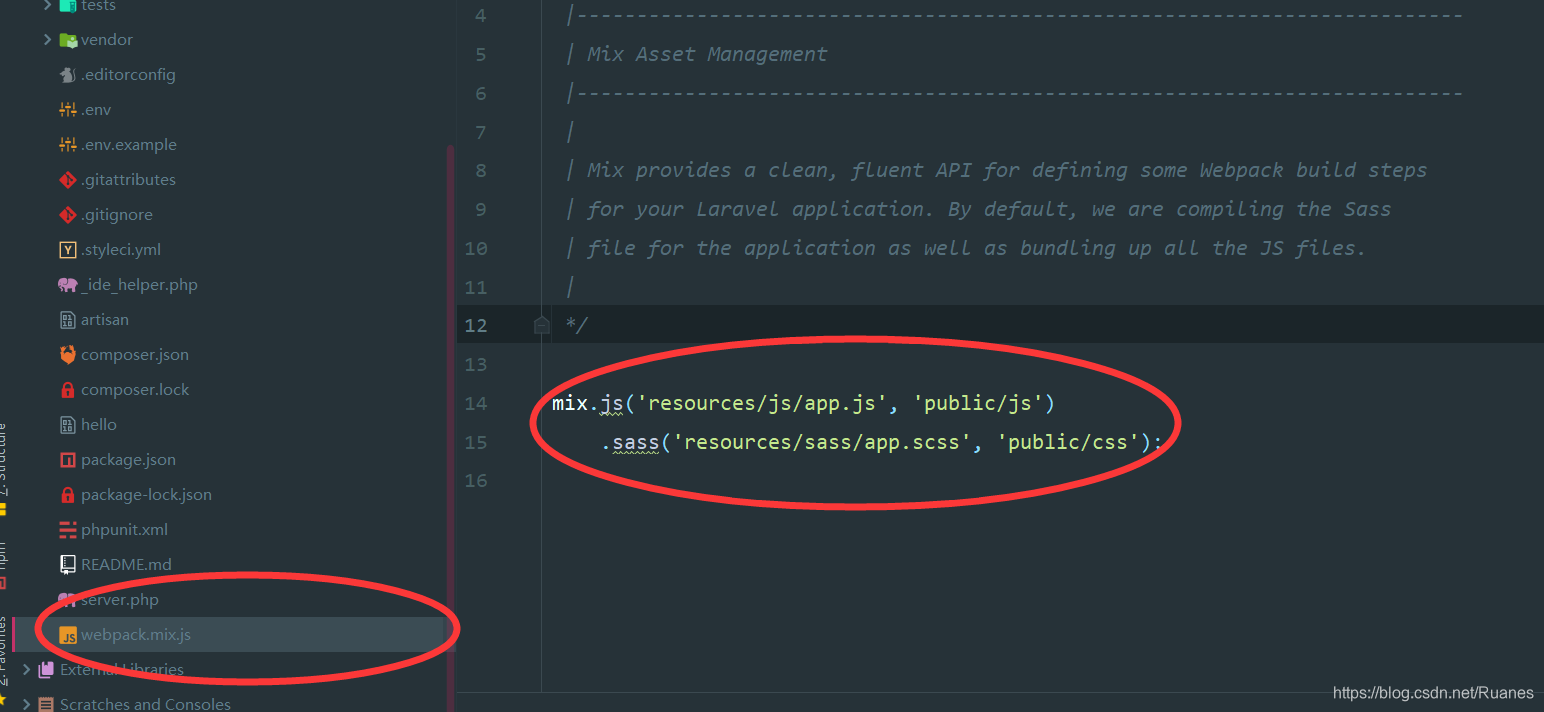Click the .editorconfig file icon
The image size is (1544, 712).
tap(68, 75)
